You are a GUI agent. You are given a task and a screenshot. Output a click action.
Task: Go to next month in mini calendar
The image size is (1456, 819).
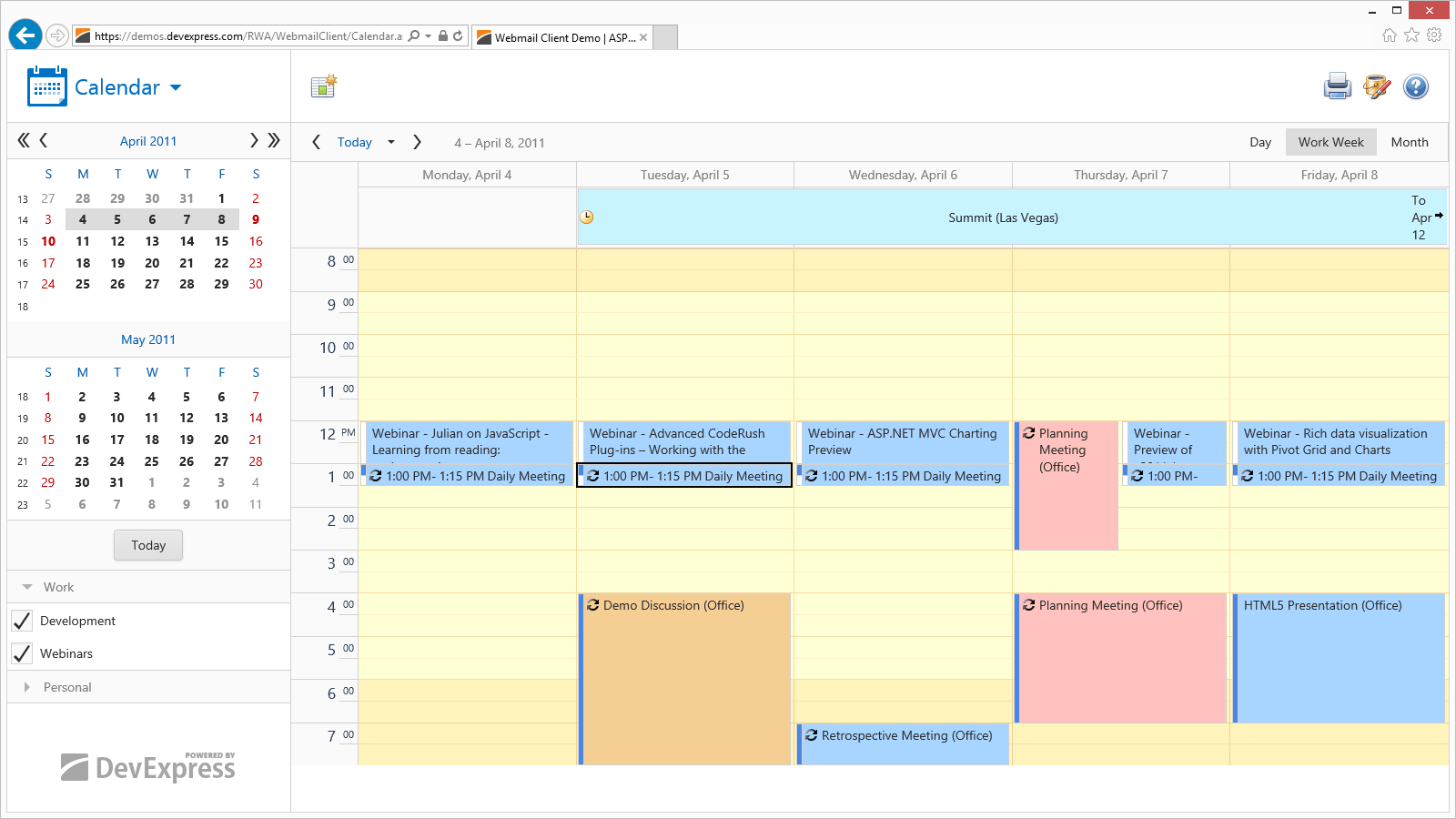(254, 140)
